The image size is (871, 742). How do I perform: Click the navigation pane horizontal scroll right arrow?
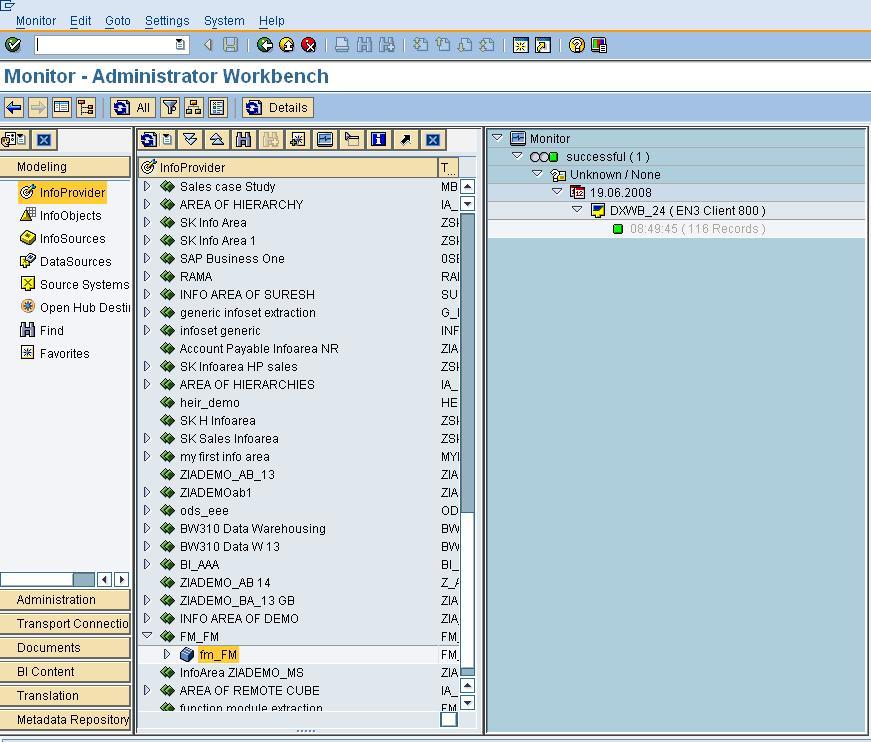[x=122, y=579]
